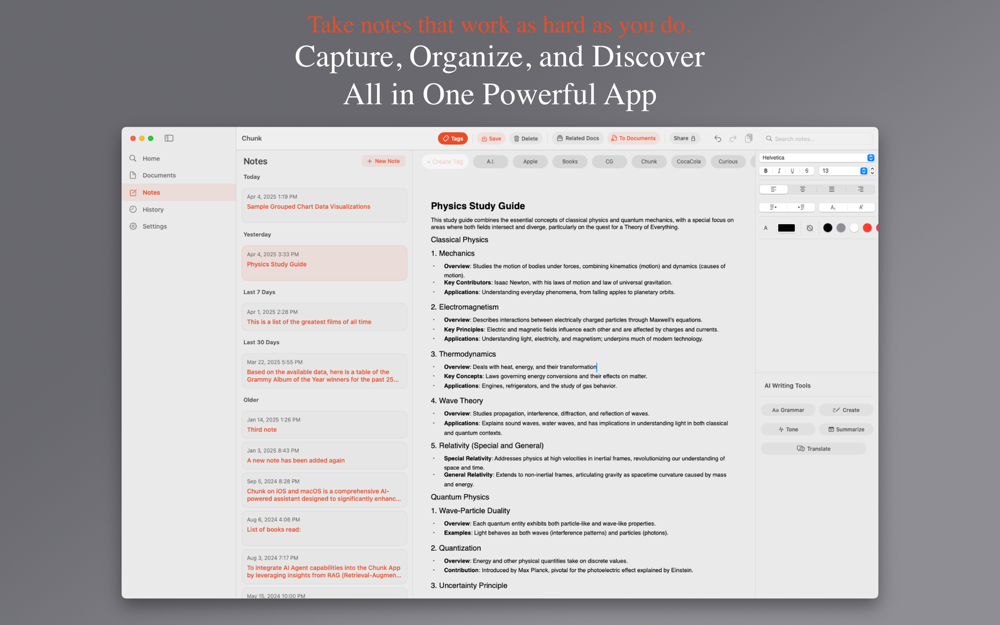Click the copy note icon
This screenshot has height=625, width=1000.
[x=749, y=138]
